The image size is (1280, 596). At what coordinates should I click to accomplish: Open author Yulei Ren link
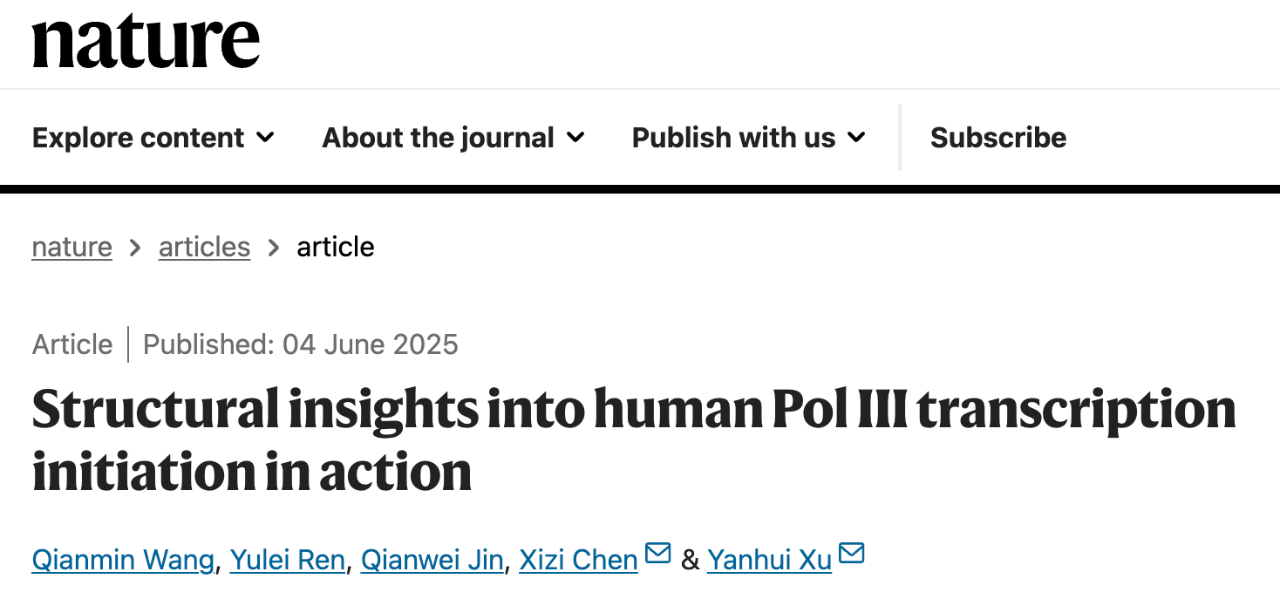pyautogui.click(x=287, y=560)
